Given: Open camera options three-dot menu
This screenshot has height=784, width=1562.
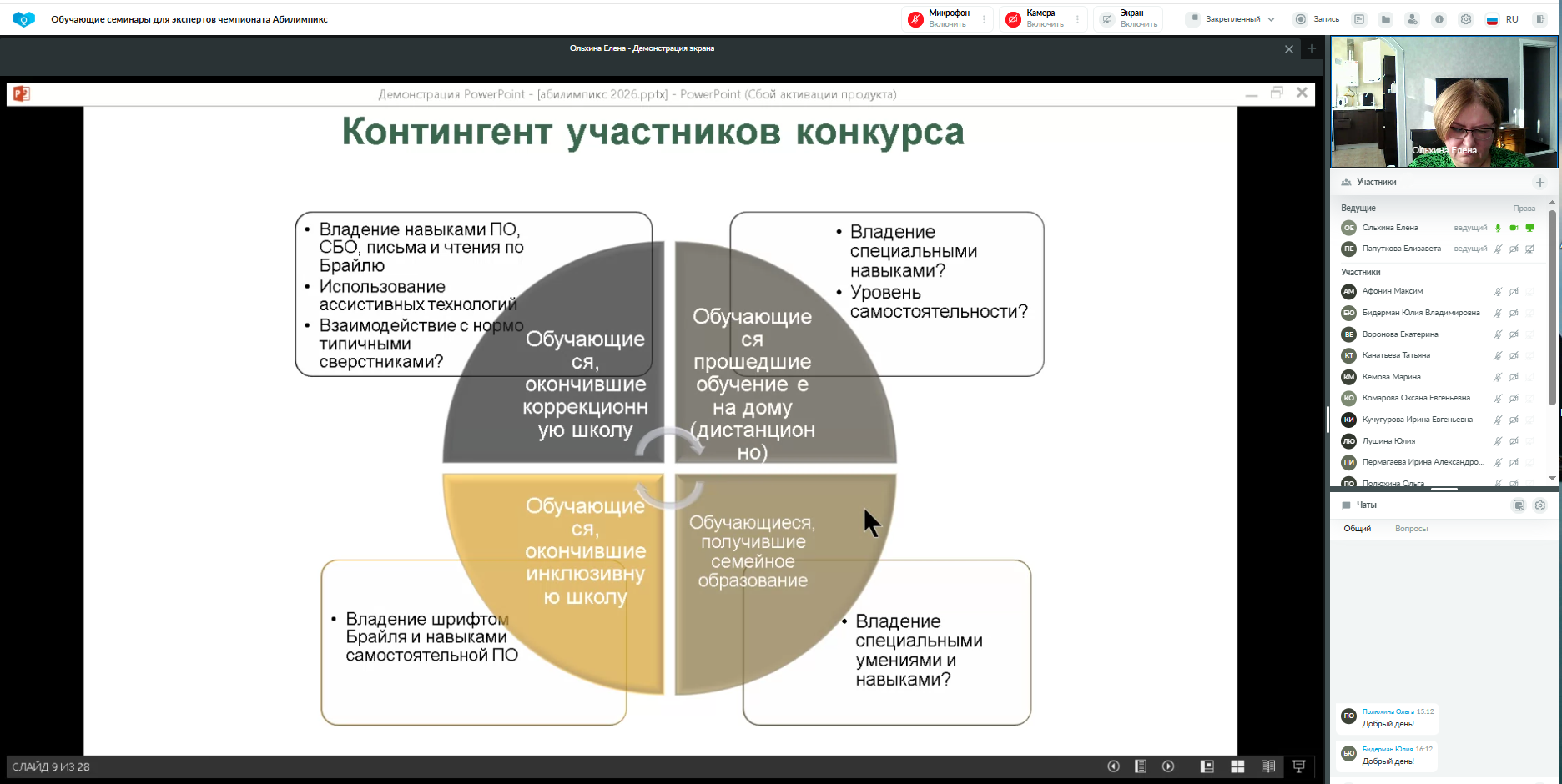Looking at the screenshot, I should [x=1078, y=19].
